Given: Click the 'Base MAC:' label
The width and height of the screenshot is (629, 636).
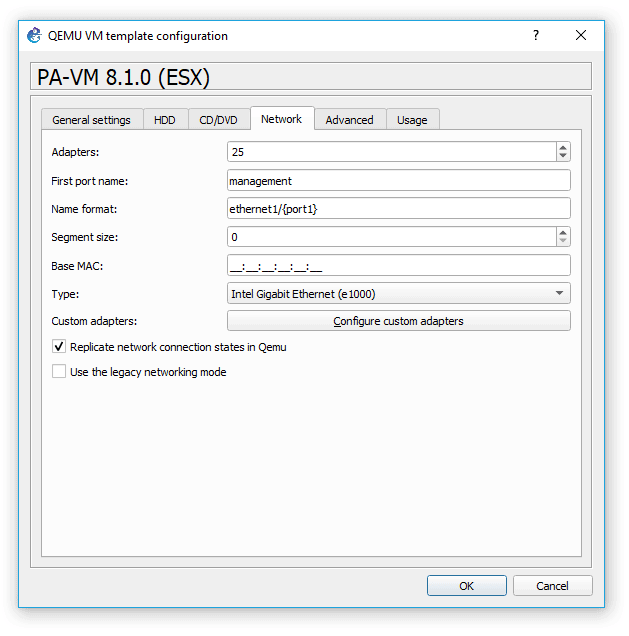Looking at the screenshot, I should coord(77,266).
